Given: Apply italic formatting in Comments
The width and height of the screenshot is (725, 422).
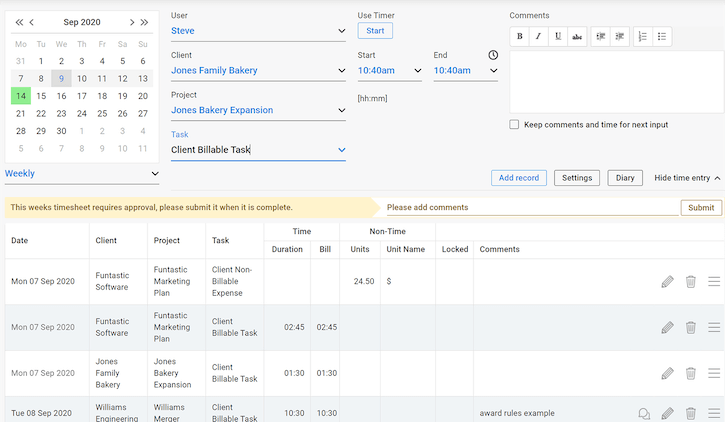Looking at the screenshot, I should click(x=539, y=37).
